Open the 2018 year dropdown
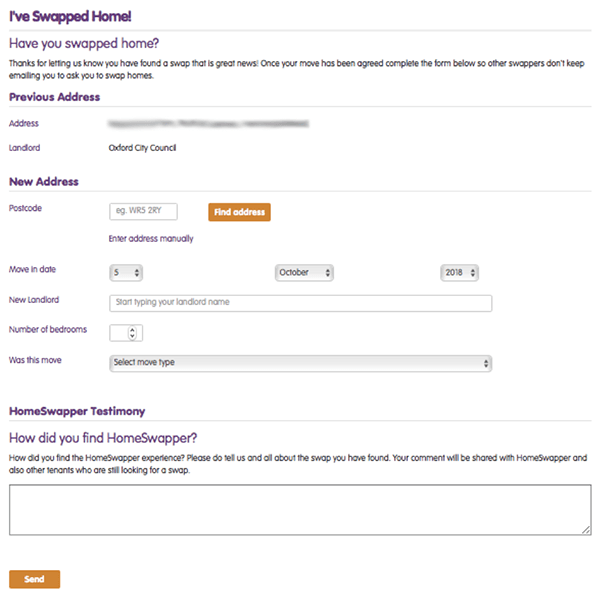The width and height of the screenshot is (600, 597). pyautogui.click(x=459, y=273)
